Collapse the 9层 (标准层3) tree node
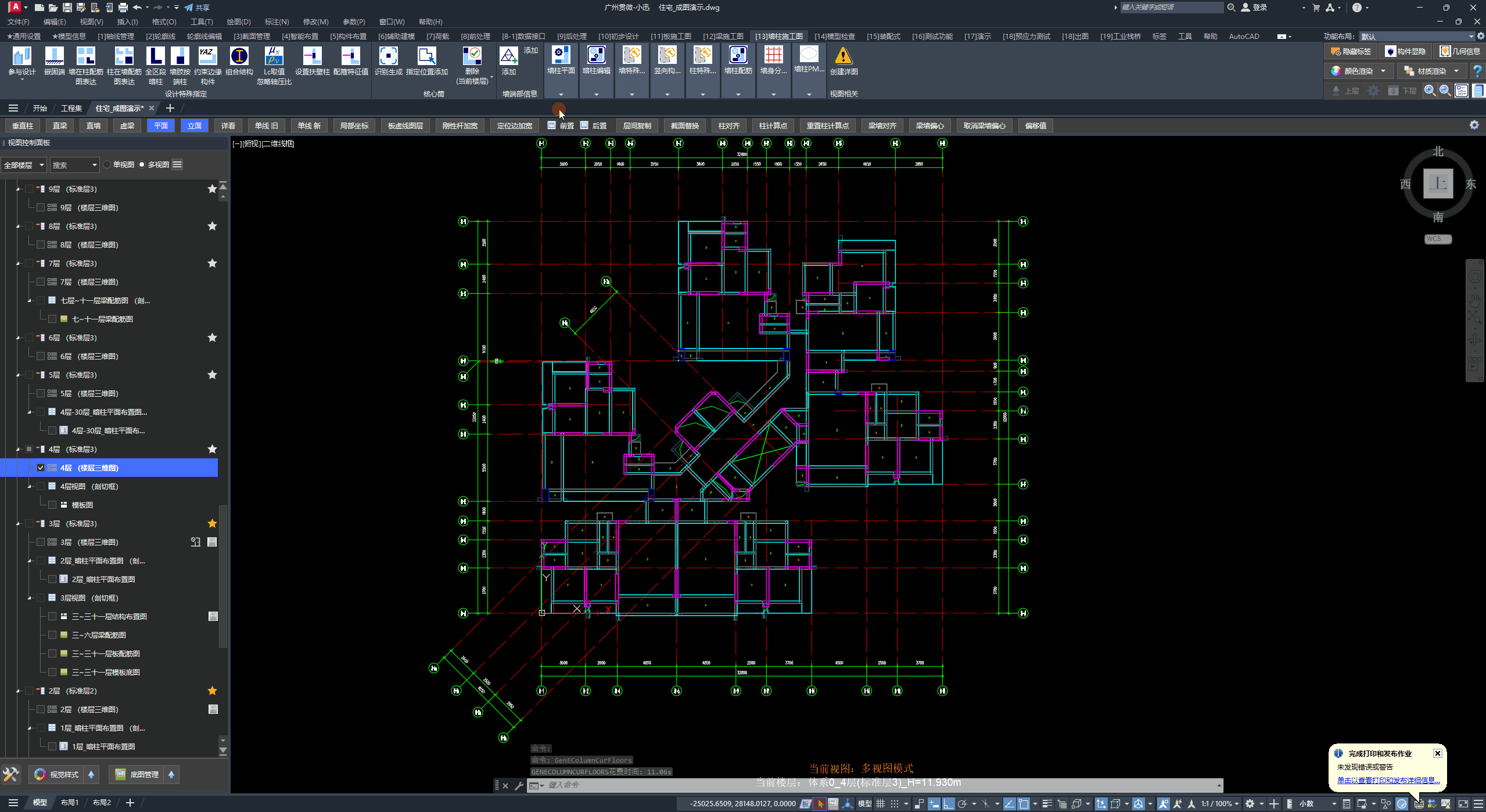The width and height of the screenshot is (1486, 812). pos(18,189)
